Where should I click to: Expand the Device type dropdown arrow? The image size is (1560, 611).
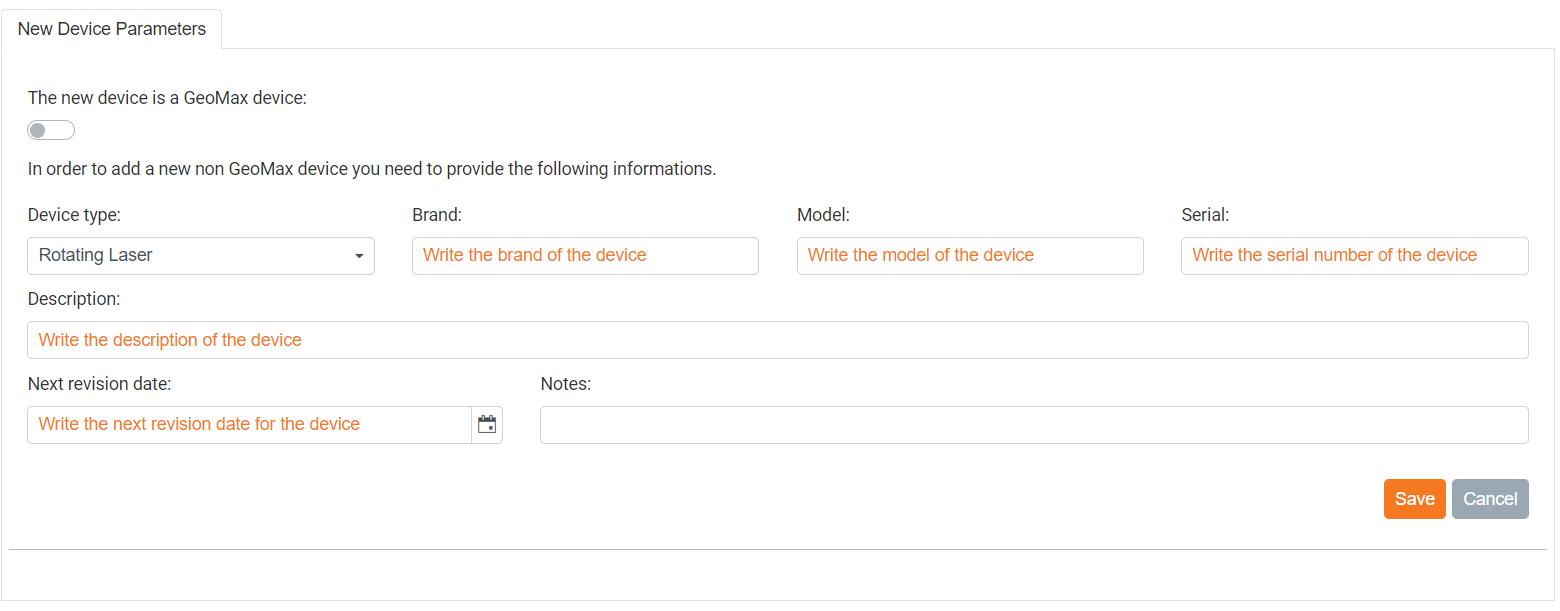pyautogui.click(x=359, y=256)
